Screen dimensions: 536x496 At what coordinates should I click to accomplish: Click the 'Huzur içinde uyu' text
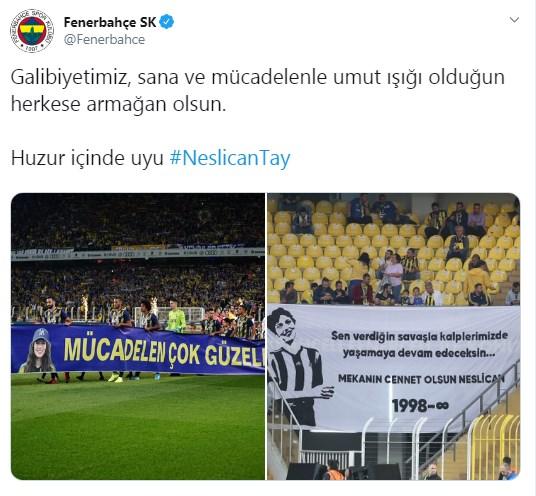(x=87, y=158)
